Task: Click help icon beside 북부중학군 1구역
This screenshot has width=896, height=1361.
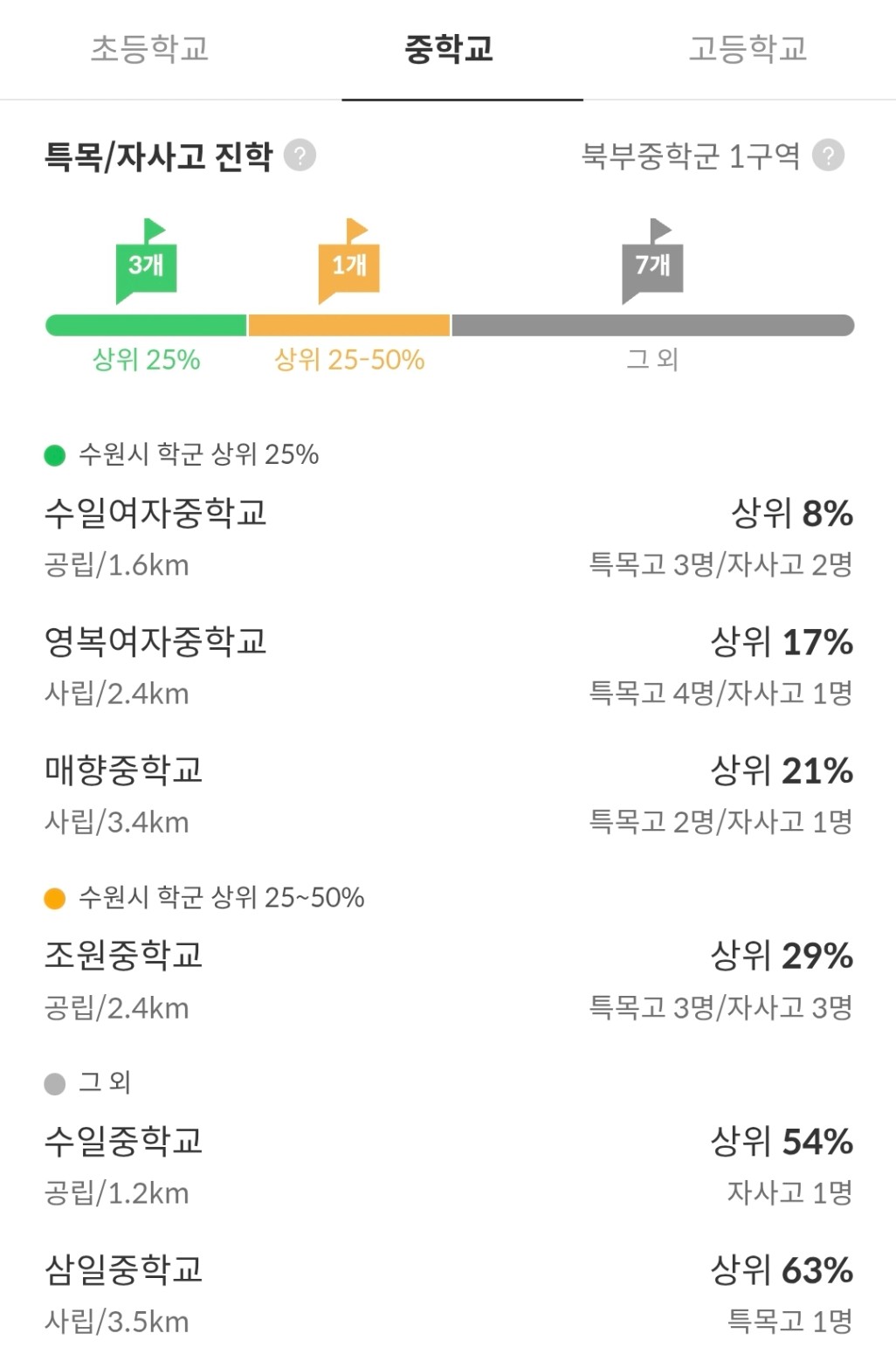Action: click(x=828, y=155)
